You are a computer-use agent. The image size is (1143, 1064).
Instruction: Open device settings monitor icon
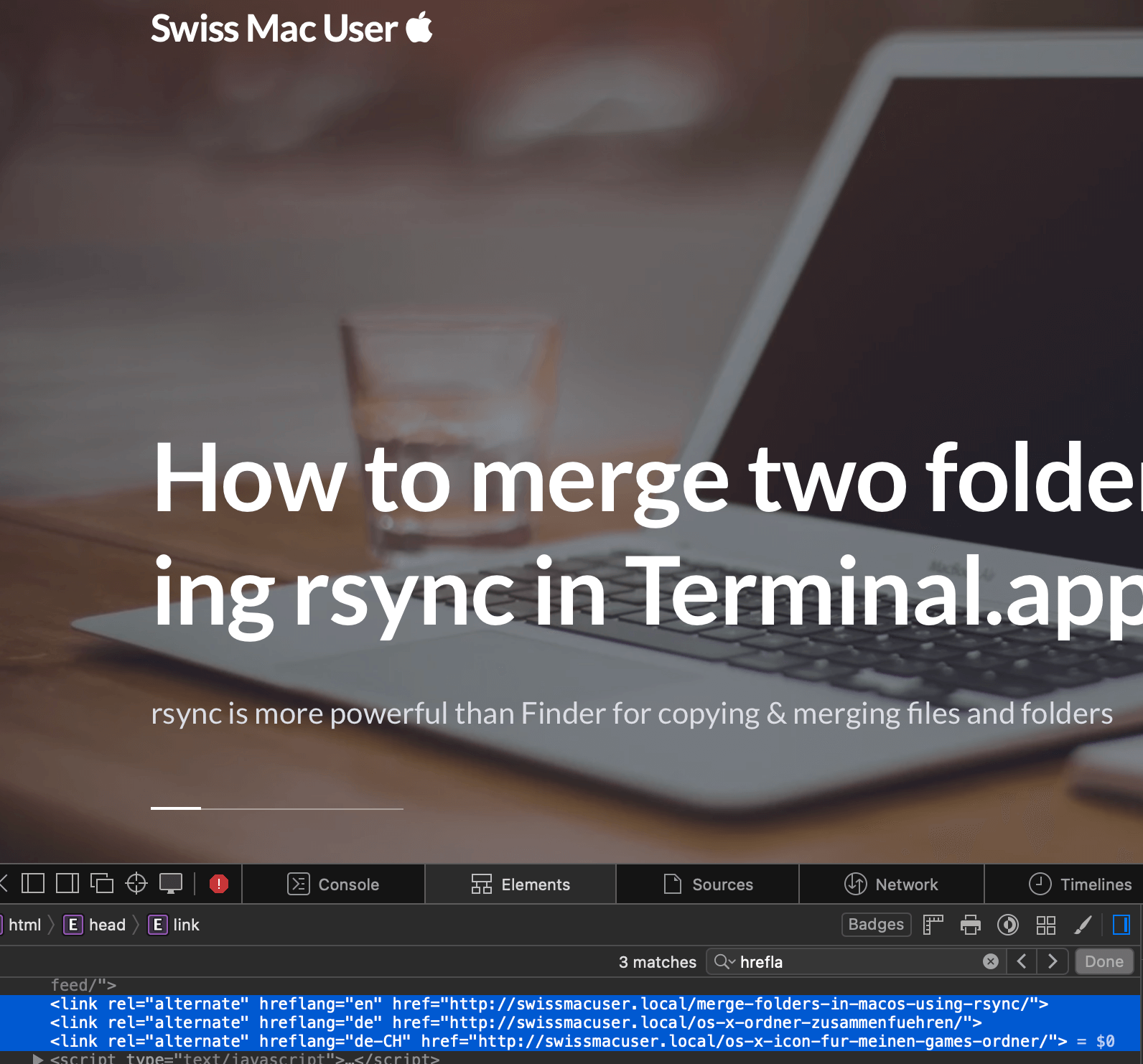171,883
